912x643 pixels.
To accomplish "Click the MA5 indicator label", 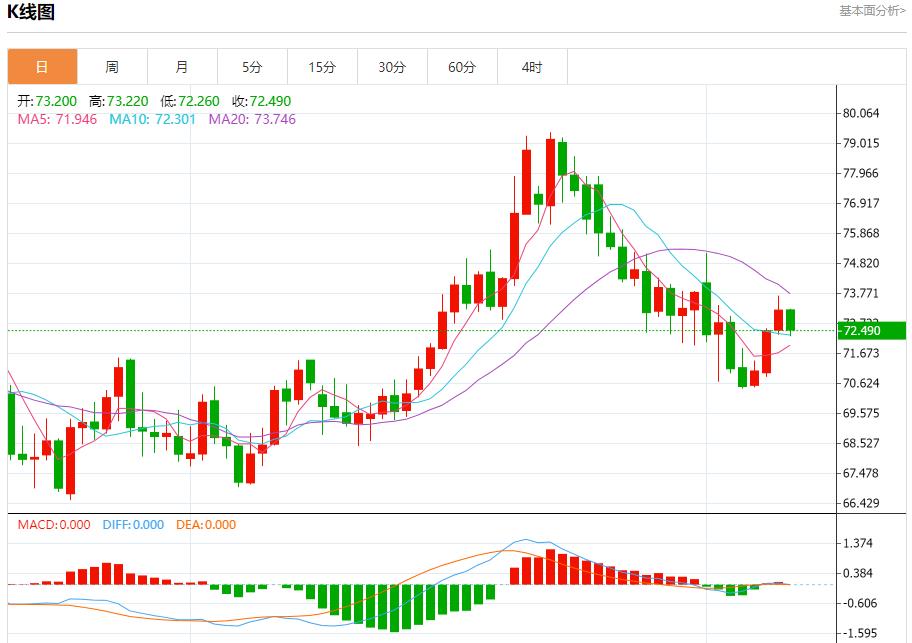I will tap(58, 119).
